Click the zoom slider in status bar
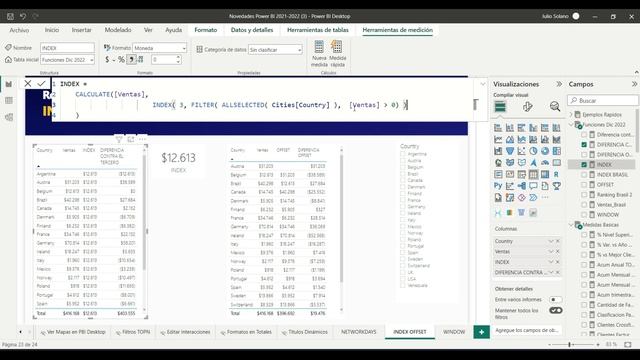 click(x=569, y=344)
